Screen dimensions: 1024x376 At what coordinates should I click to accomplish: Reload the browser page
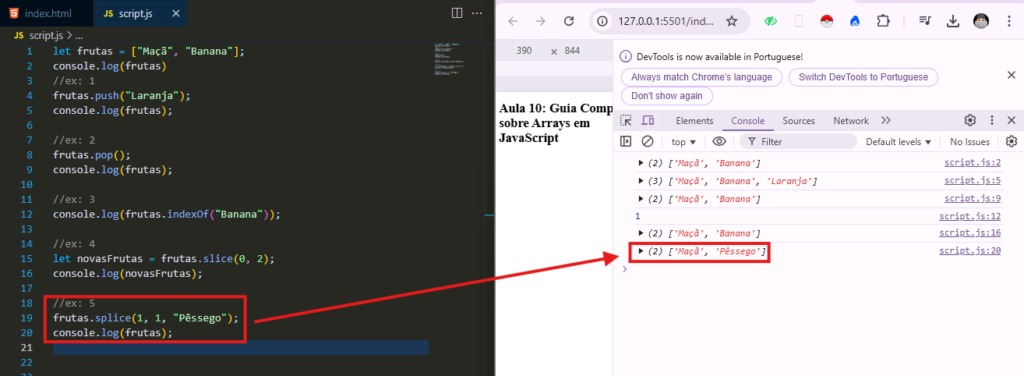coord(569,22)
